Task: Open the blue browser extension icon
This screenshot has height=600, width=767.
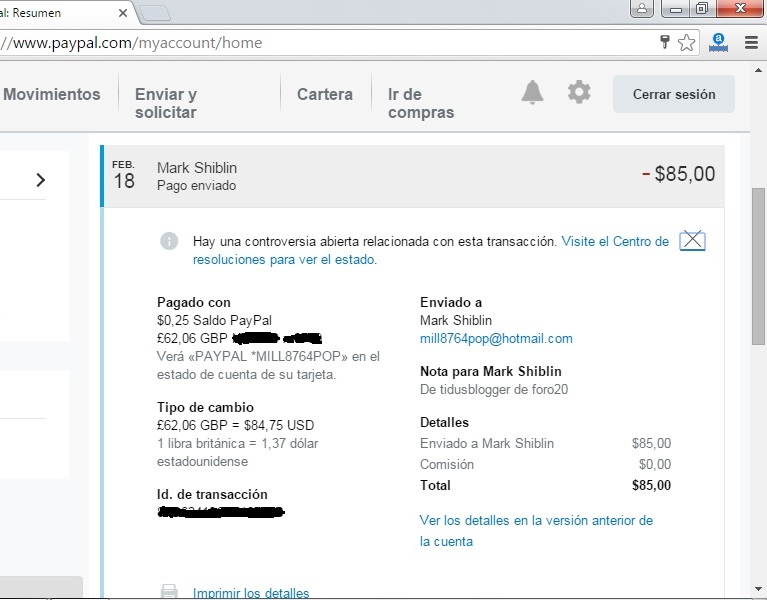Action: point(717,43)
